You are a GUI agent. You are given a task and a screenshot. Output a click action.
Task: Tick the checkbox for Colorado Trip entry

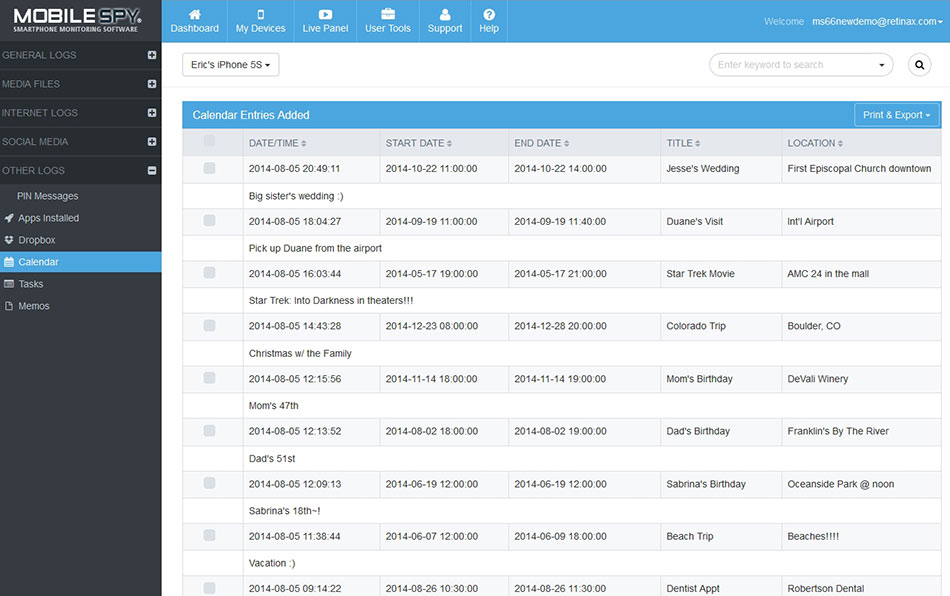[209, 325]
